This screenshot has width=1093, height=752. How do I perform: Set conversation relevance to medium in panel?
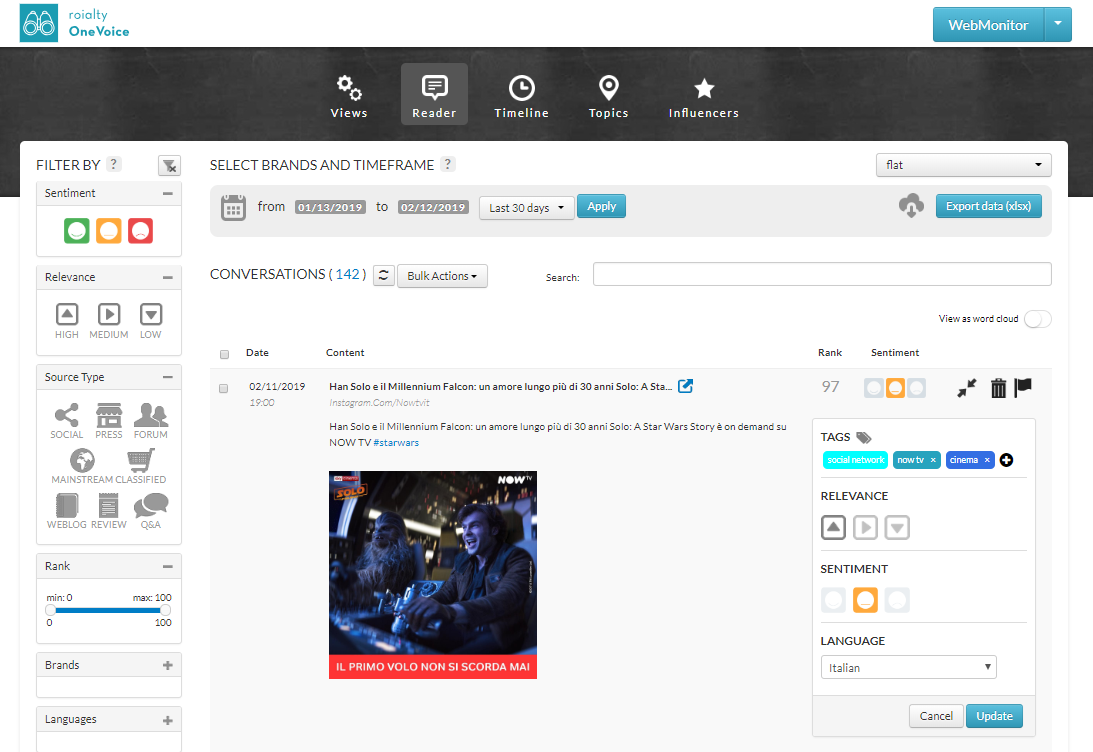865,528
